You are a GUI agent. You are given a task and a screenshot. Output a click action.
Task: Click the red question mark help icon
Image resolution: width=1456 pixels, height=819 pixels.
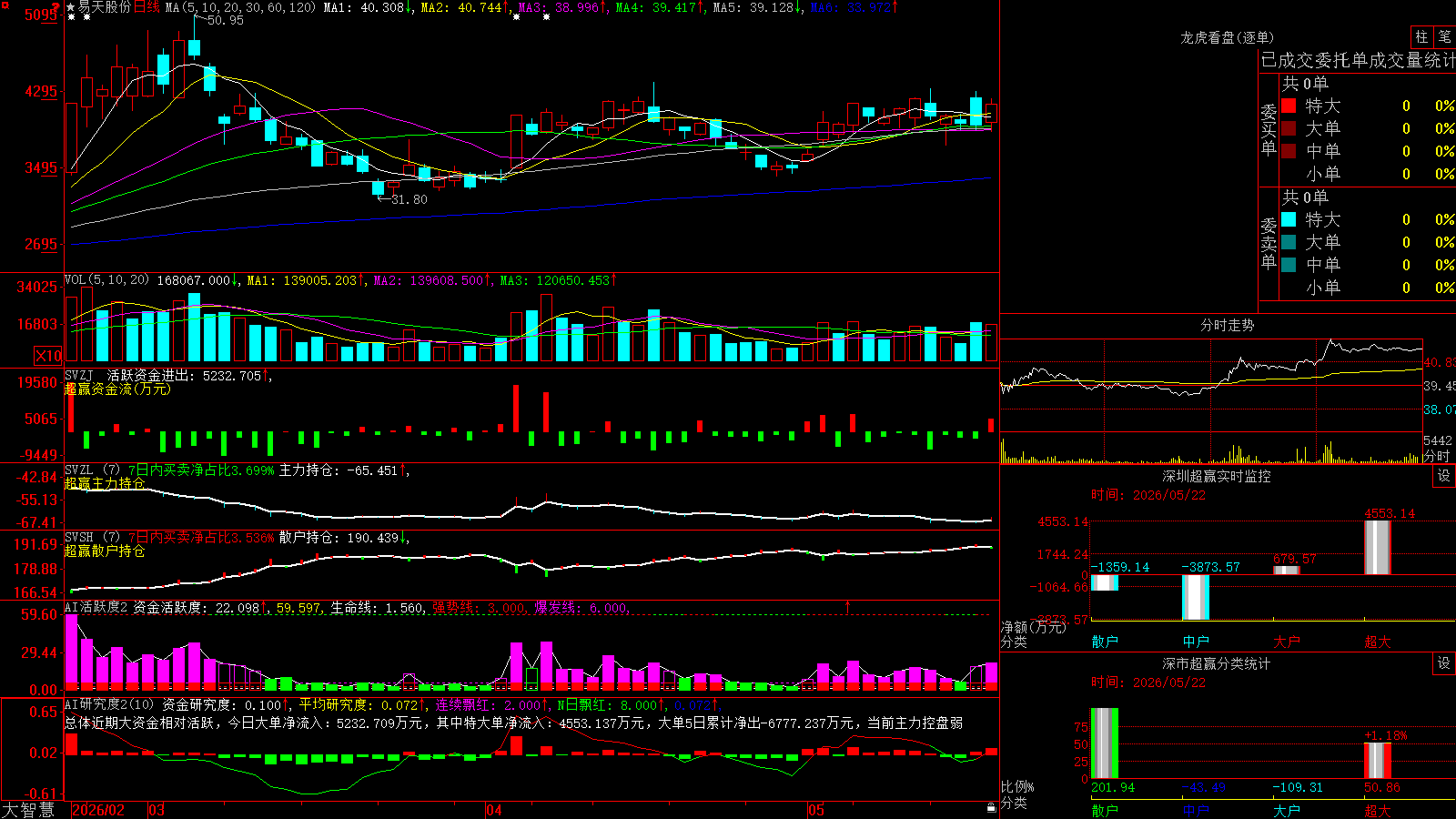click(56, 8)
